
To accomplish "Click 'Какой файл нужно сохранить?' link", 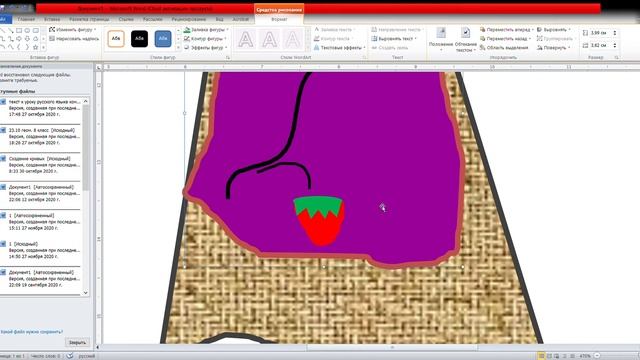I will (x=31, y=332).
